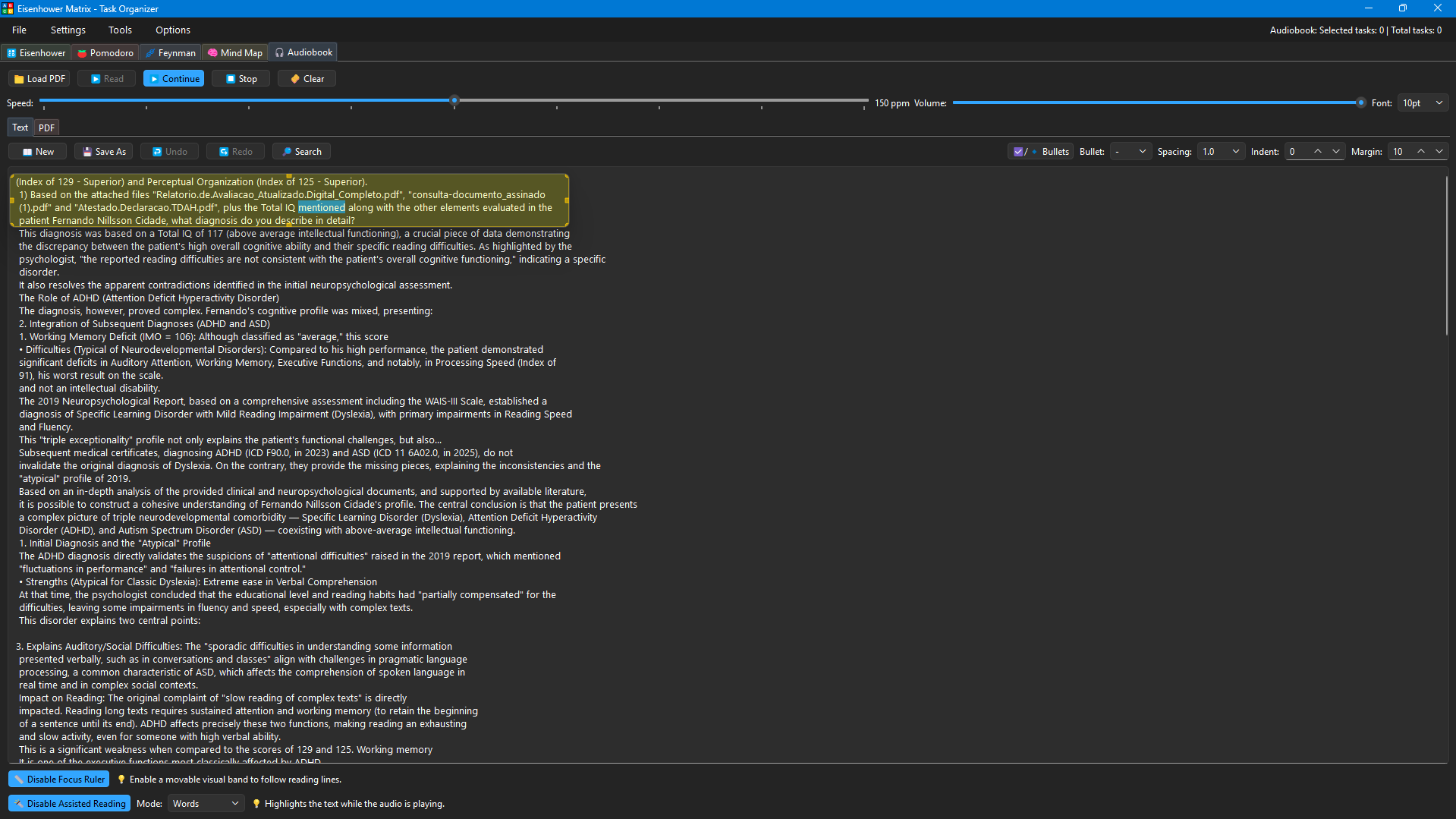Open the Pomodoro tab
1456x819 pixels.
point(105,53)
